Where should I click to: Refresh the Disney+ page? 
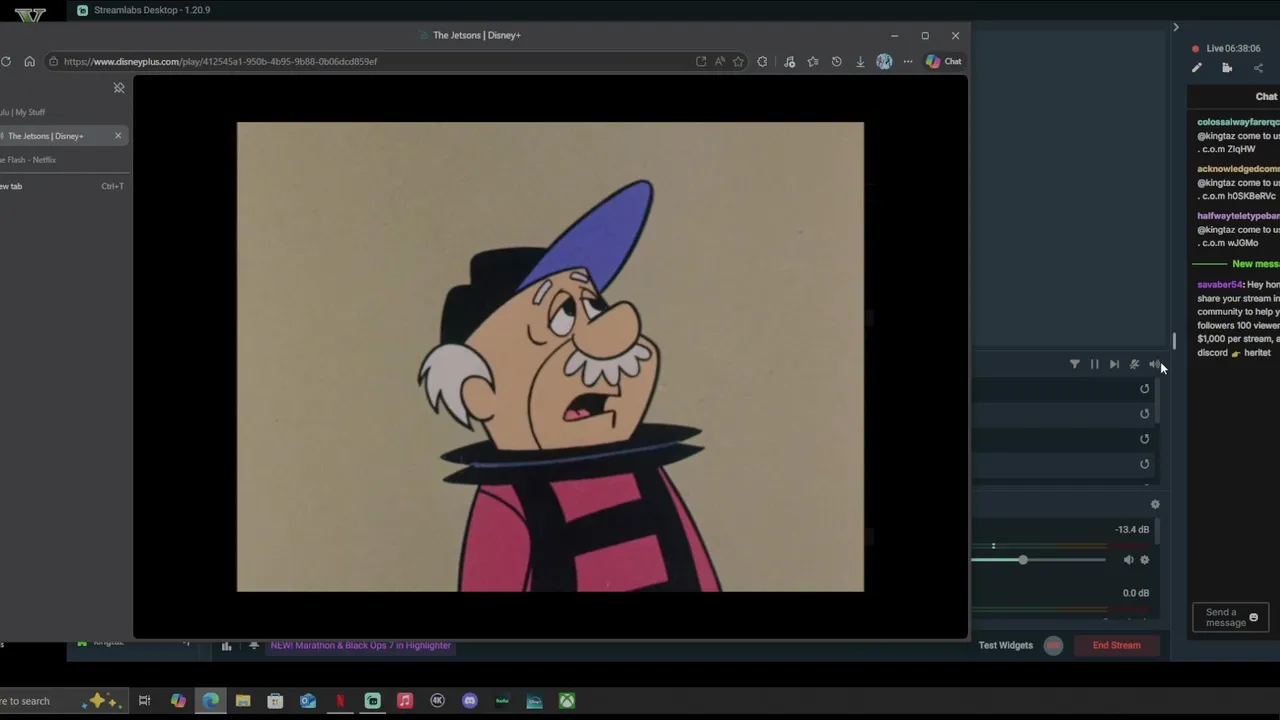pyautogui.click(x=6, y=61)
